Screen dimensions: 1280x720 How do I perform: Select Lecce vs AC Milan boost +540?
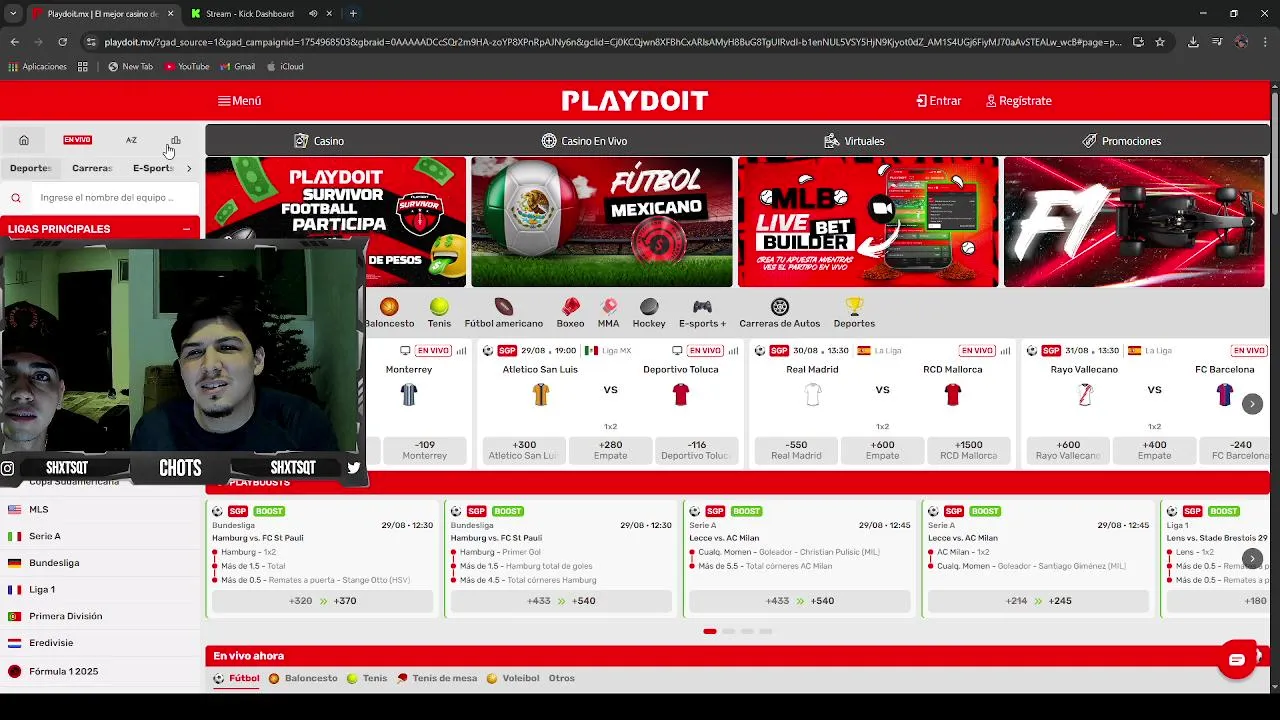[x=800, y=601]
